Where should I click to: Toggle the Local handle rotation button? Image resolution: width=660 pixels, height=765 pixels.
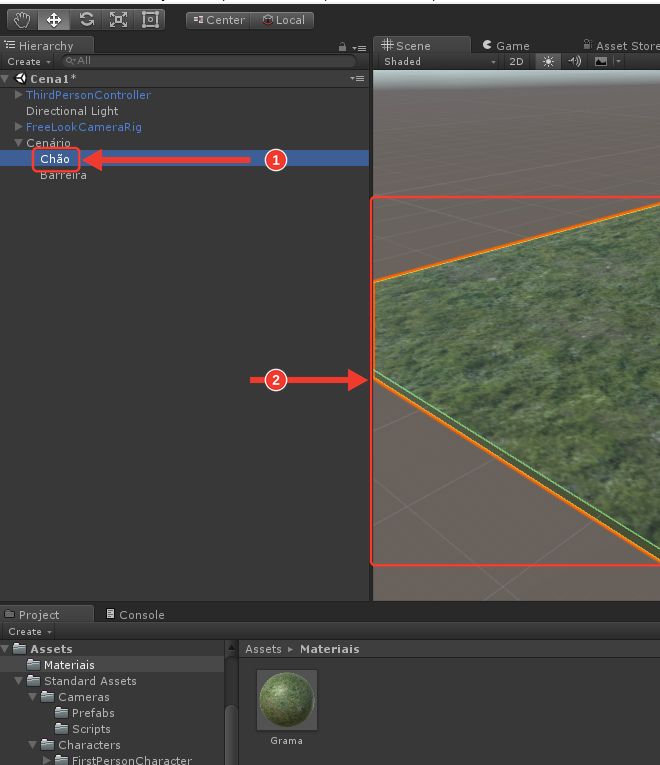point(282,20)
